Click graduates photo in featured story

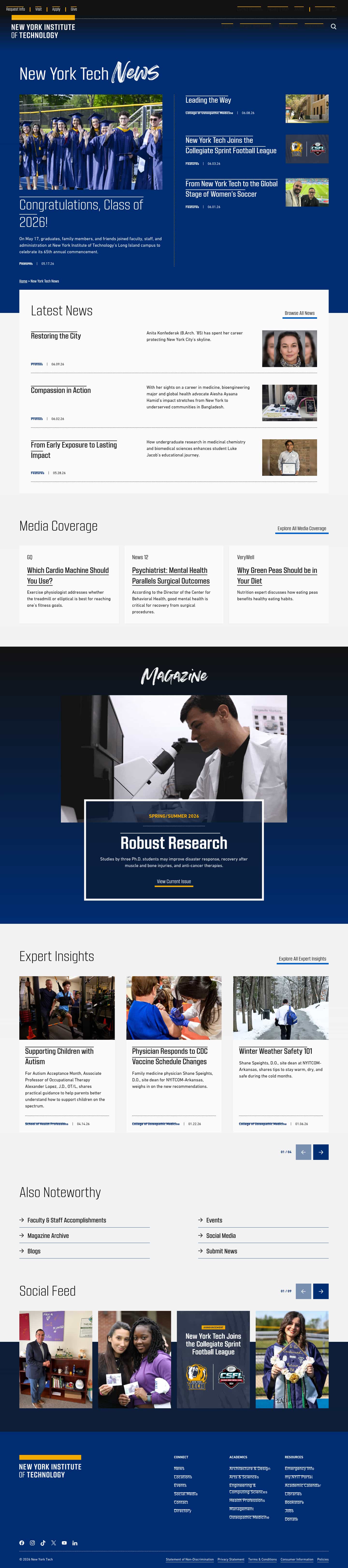click(x=91, y=142)
